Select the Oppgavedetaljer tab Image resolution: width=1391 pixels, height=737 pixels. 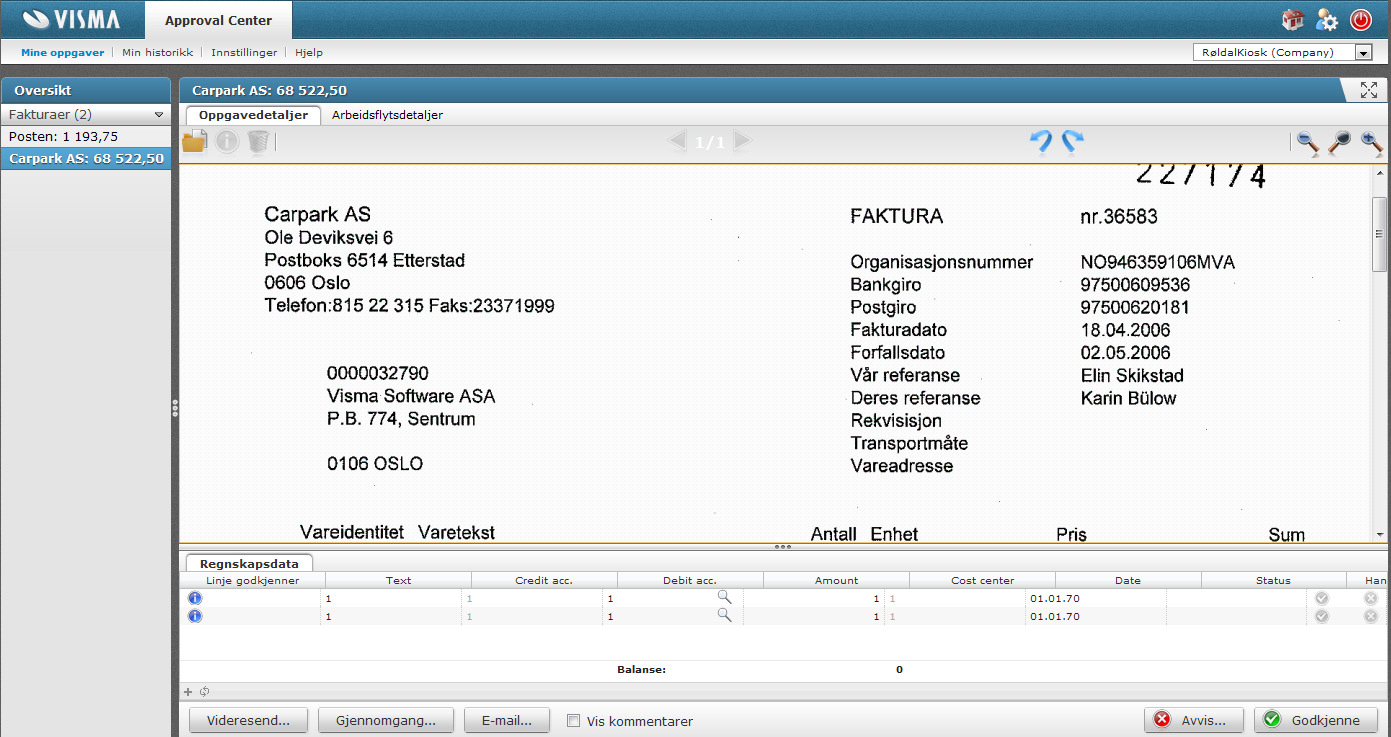253,115
